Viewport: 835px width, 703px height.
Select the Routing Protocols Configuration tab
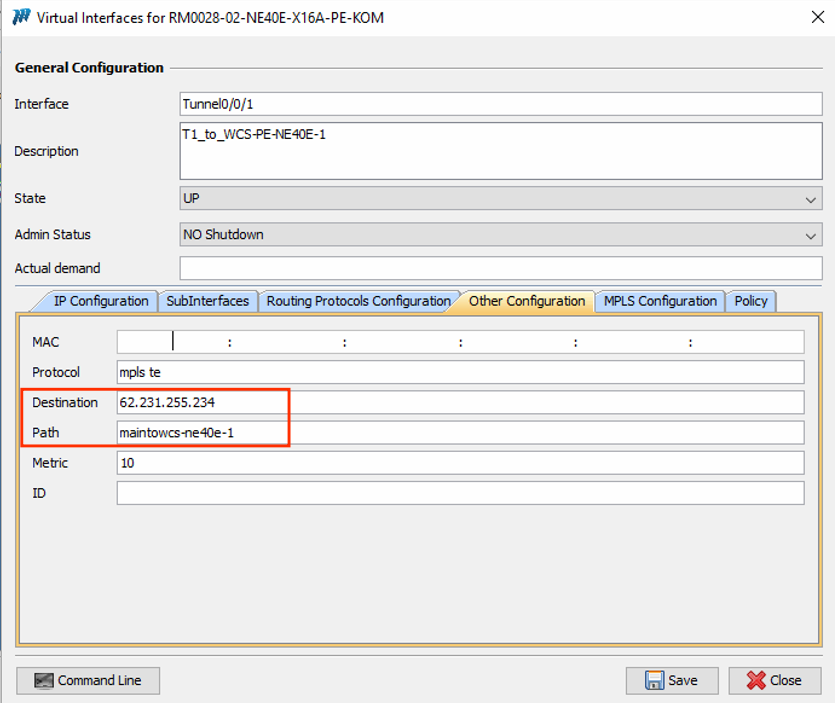pyautogui.click(x=358, y=301)
